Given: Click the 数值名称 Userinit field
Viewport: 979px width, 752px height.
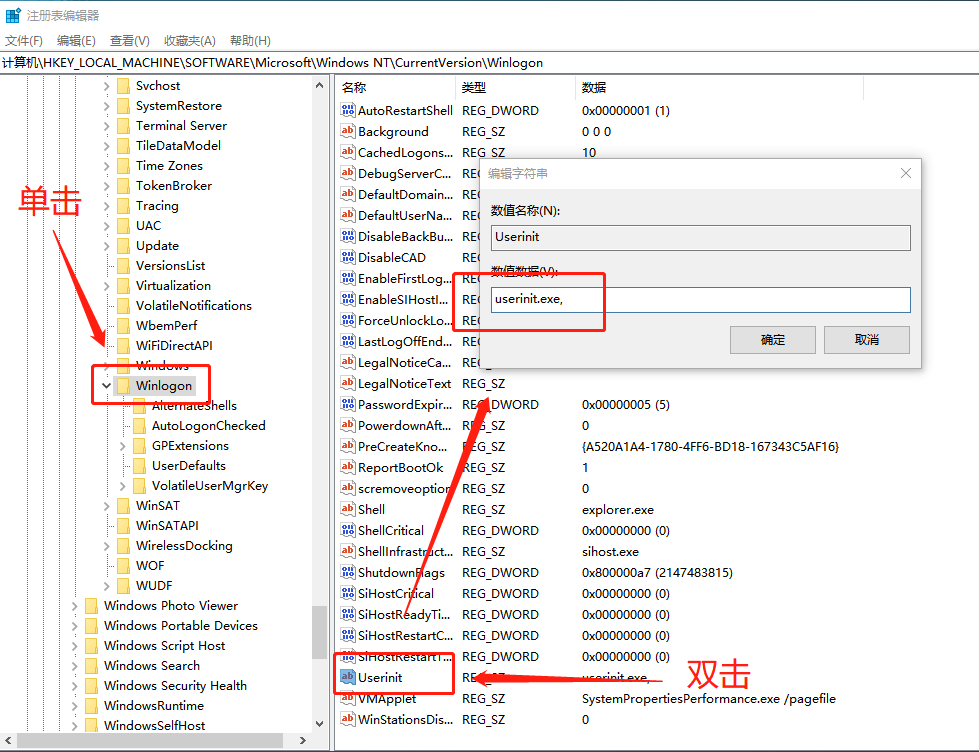Looking at the screenshot, I should [701, 237].
